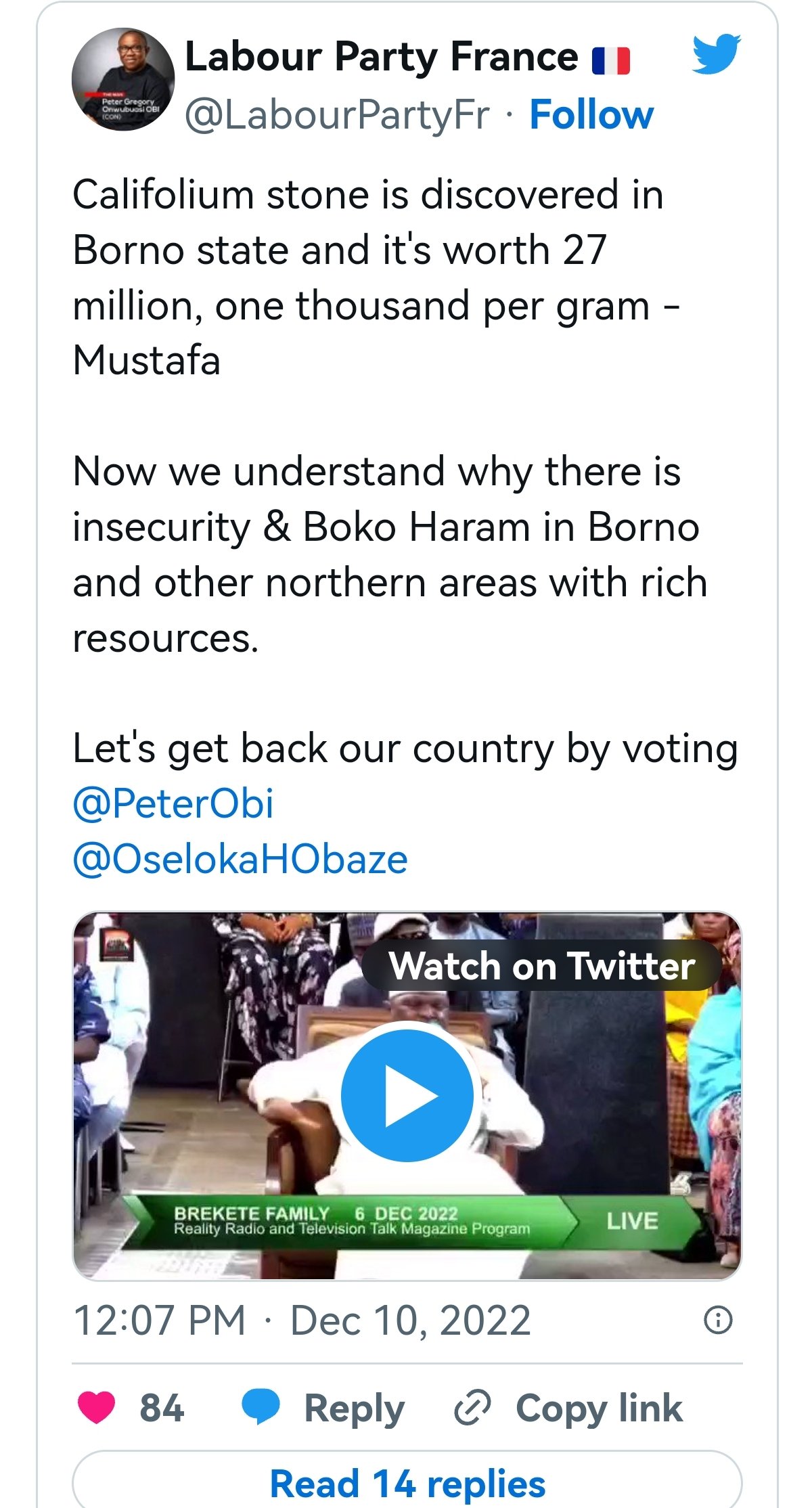Open the @PeterObi mention

(x=173, y=804)
